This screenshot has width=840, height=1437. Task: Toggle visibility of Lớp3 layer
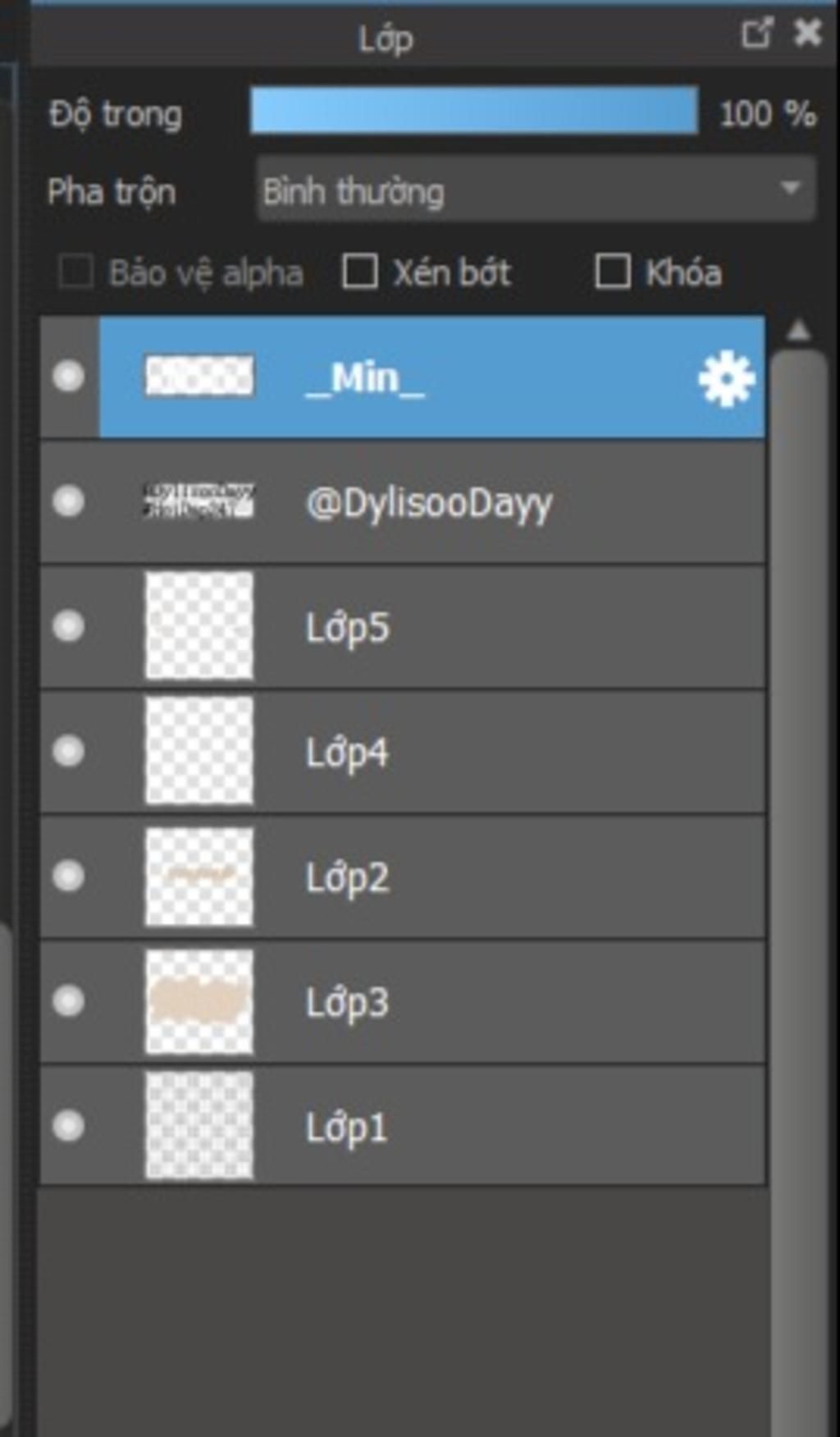point(68,1000)
